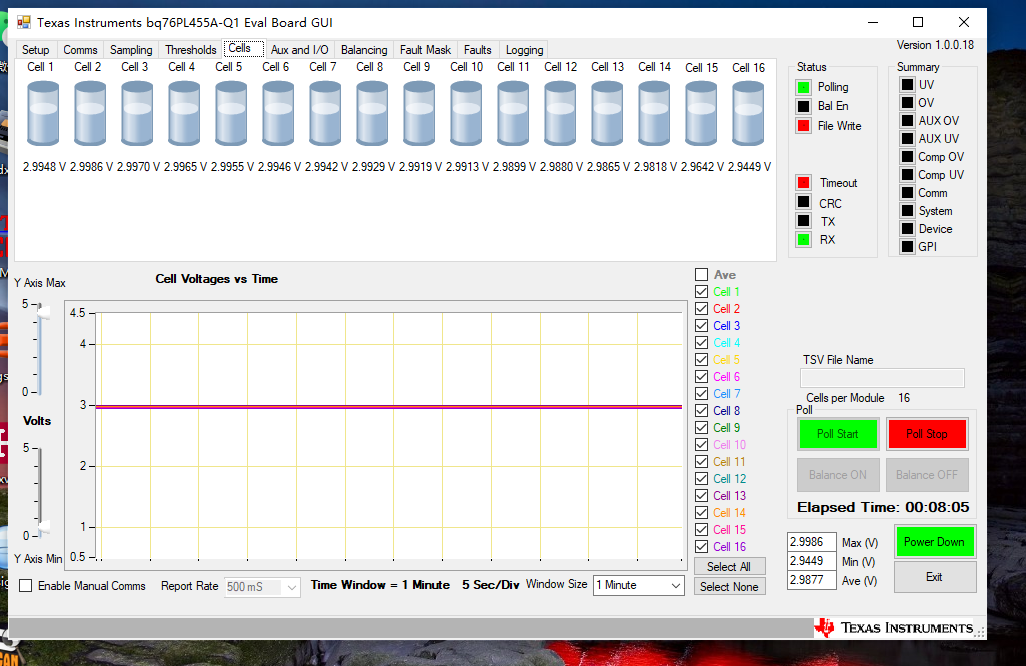View the Faults tab
Viewport: 1026px width, 666px height.
pyautogui.click(x=478, y=50)
